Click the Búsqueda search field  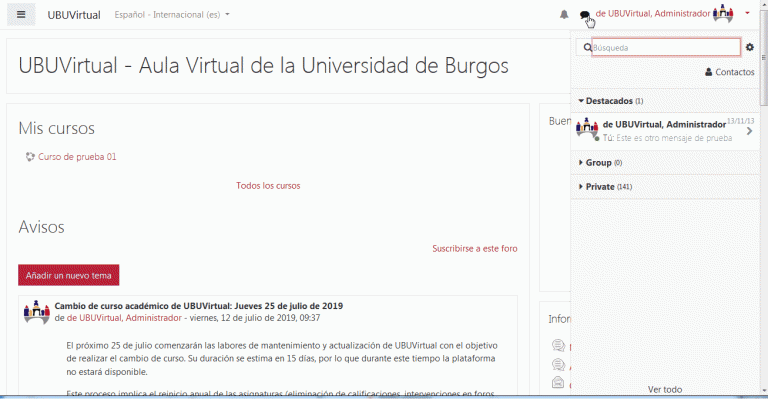(x=666, y=47)
